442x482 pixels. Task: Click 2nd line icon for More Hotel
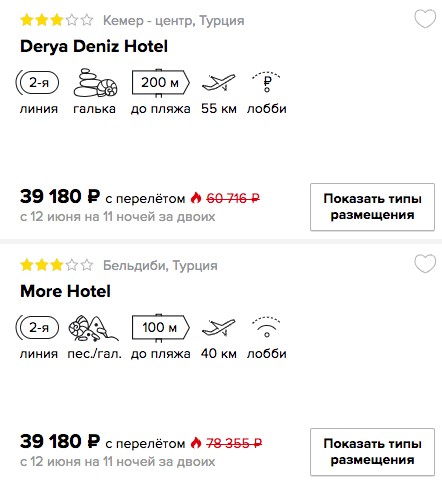(37, 328)
